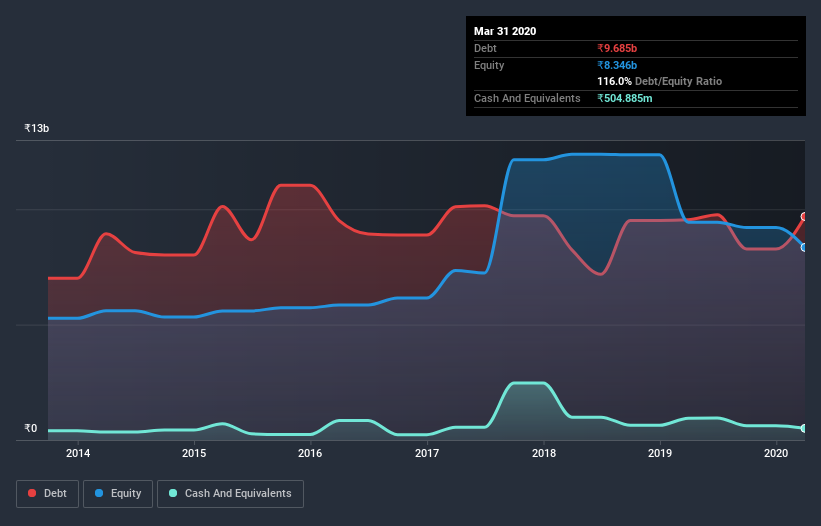Viewport: 821px width, 526px height.
Task: Click the 2014 x-axis label
Action: click(x=78, y=453)
